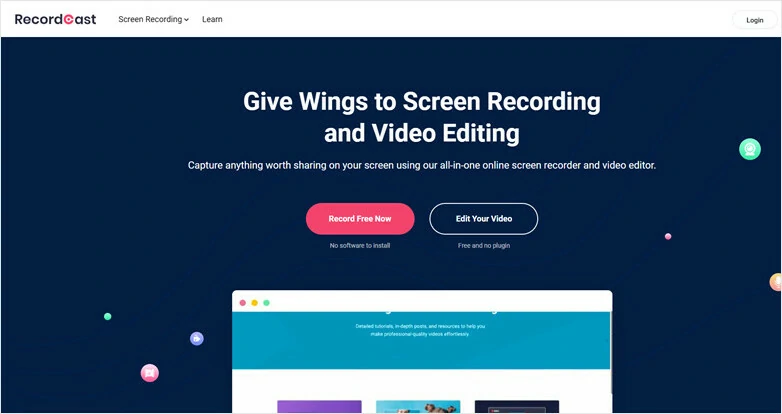Click the preview browser window's teal banner
This screenshot has height=414, width=782.
click(421, 340)
